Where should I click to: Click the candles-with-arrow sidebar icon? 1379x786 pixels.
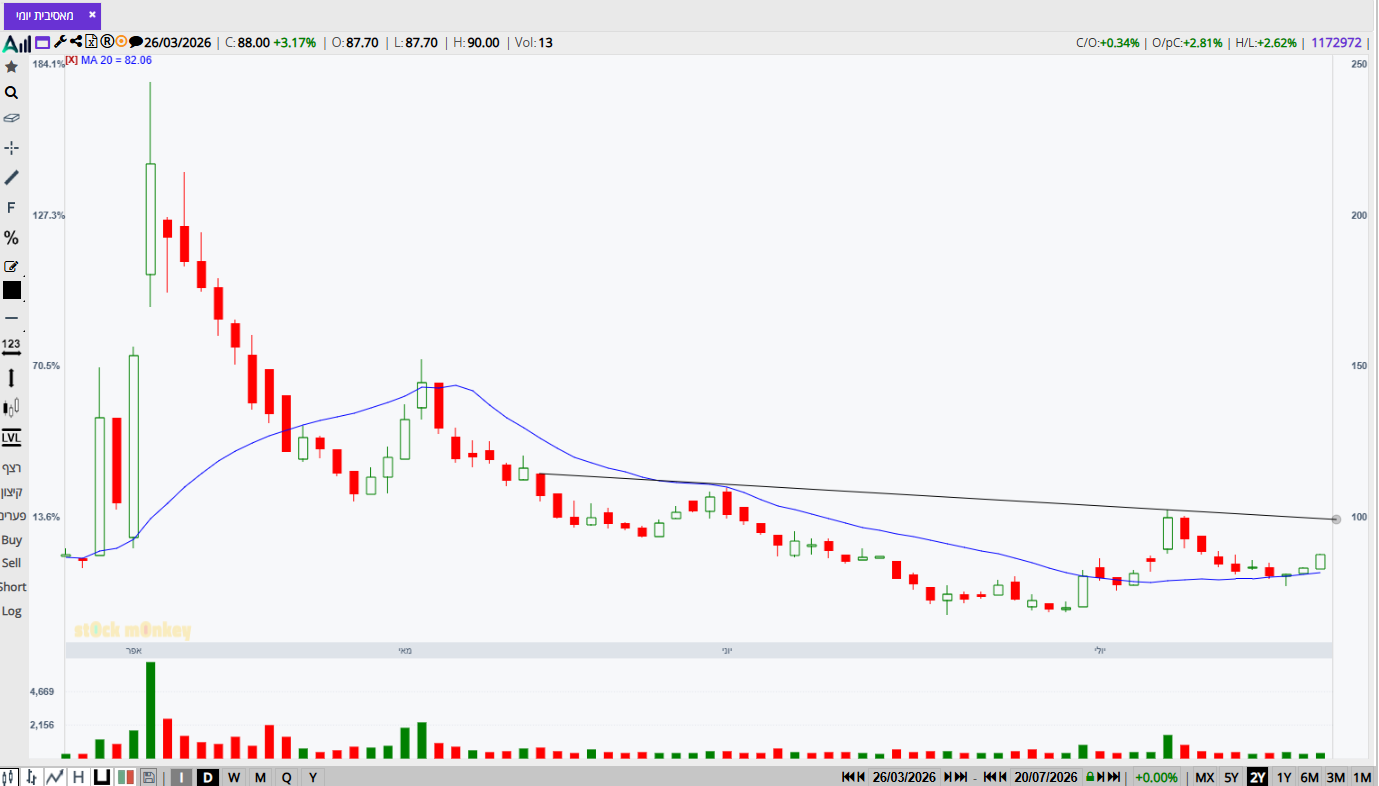11,407
